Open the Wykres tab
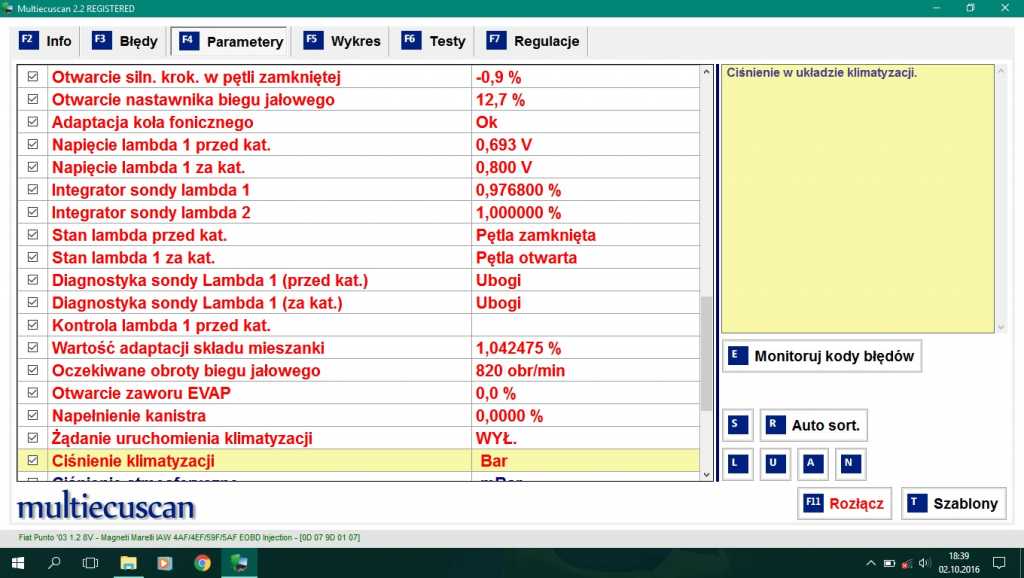Screen dimensions: 1024x578 [x=343, y=41]
